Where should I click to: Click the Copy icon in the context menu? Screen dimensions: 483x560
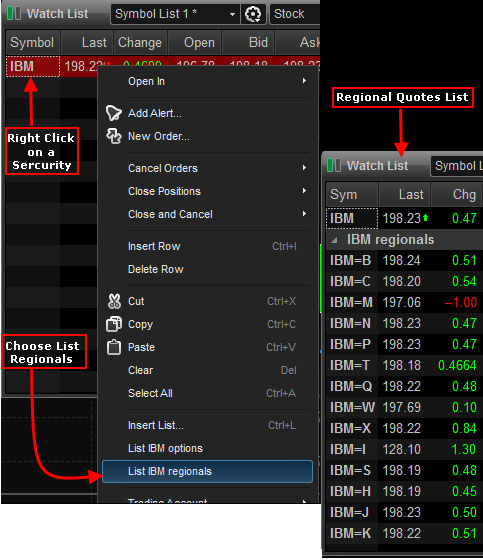(x=114, y=324)
